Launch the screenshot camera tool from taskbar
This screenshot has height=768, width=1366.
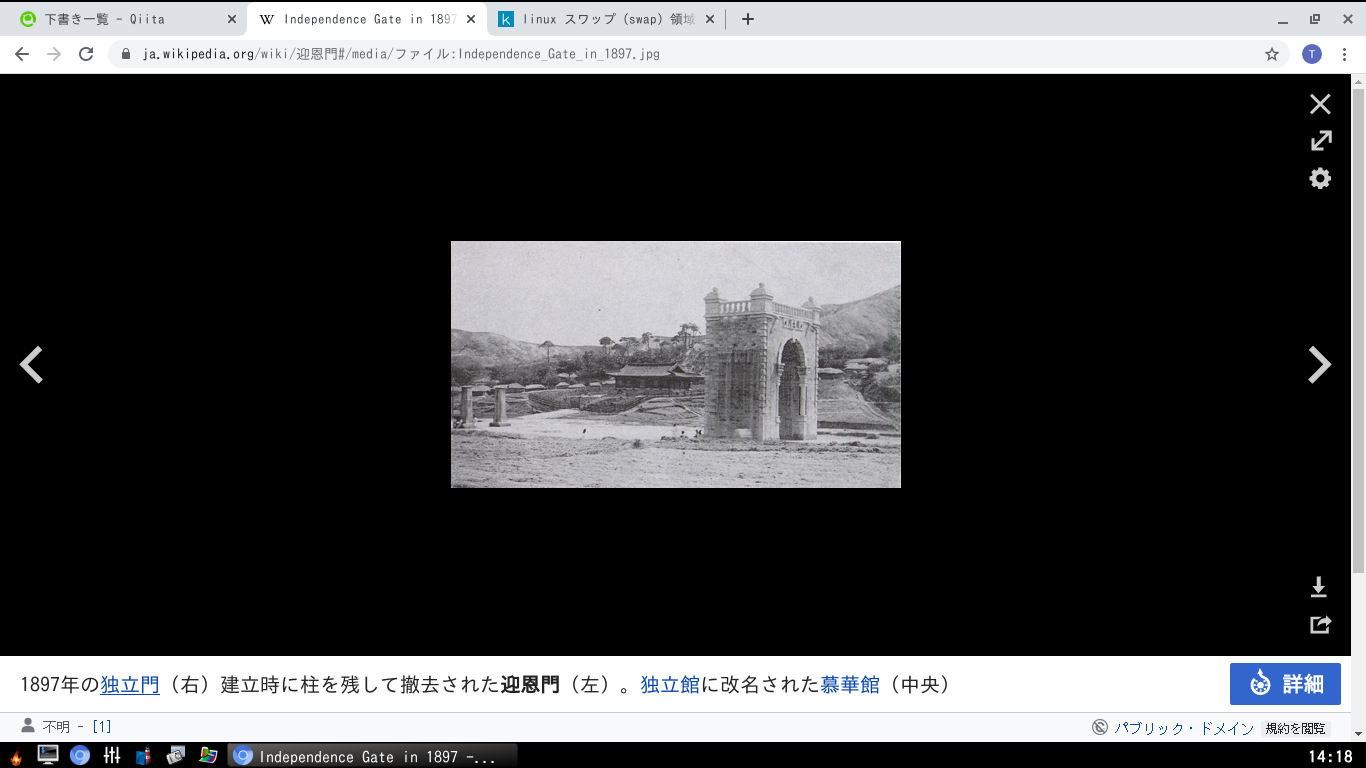tap(177, 757)
